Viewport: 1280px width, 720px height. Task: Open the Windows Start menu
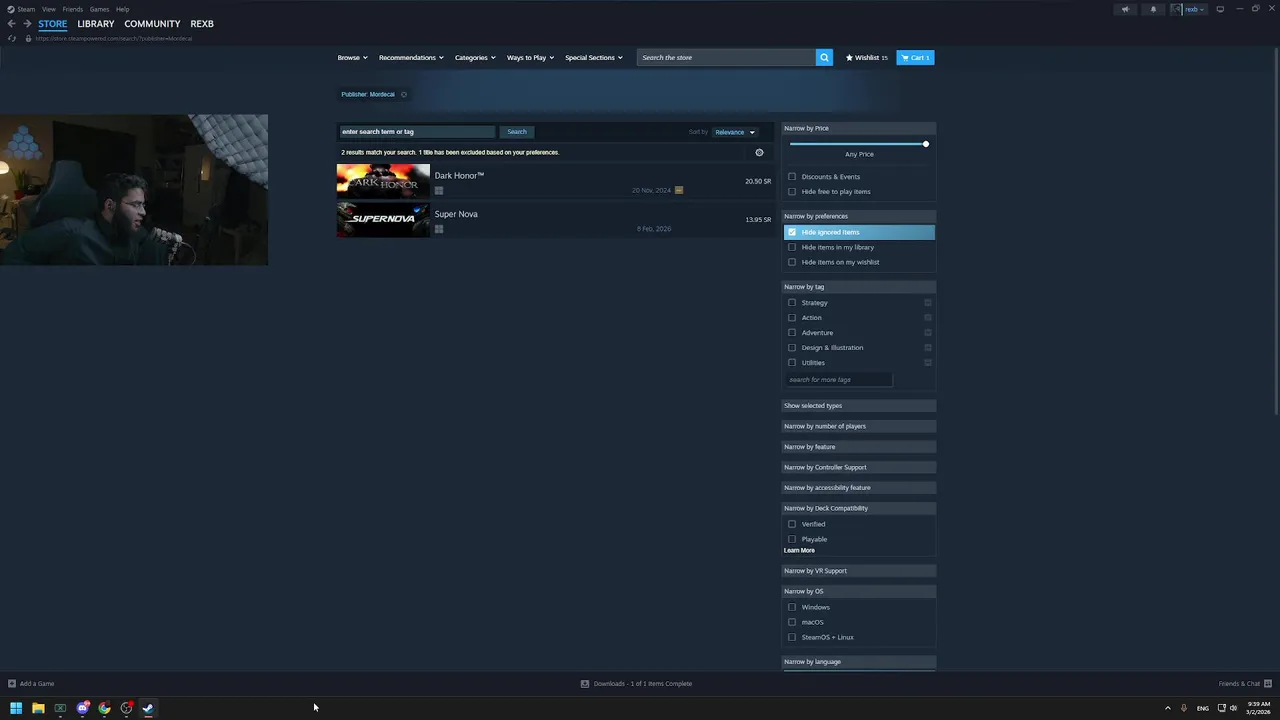(x=16, y=708)
